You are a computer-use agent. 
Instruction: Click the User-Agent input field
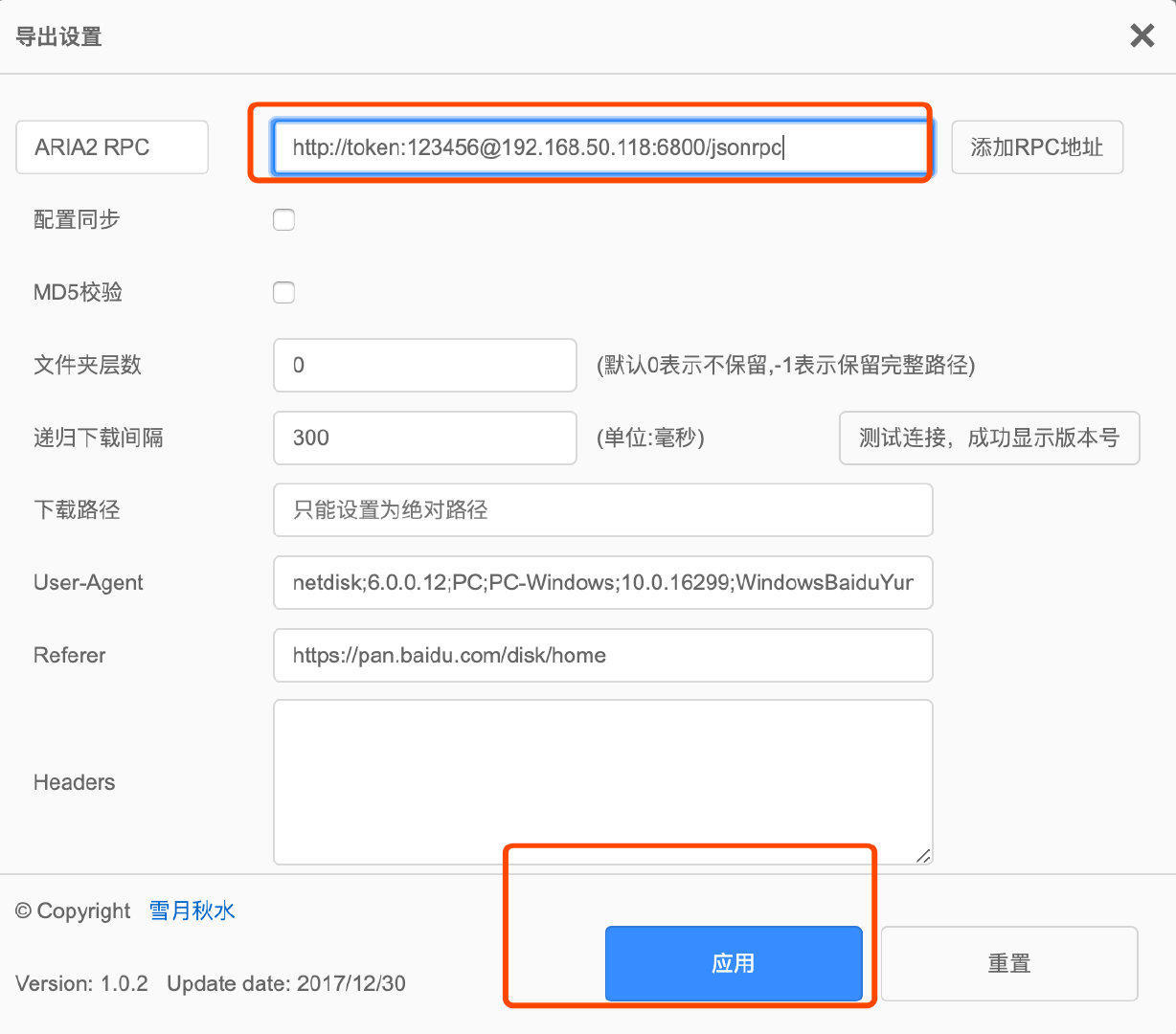[x=602, y=583]
